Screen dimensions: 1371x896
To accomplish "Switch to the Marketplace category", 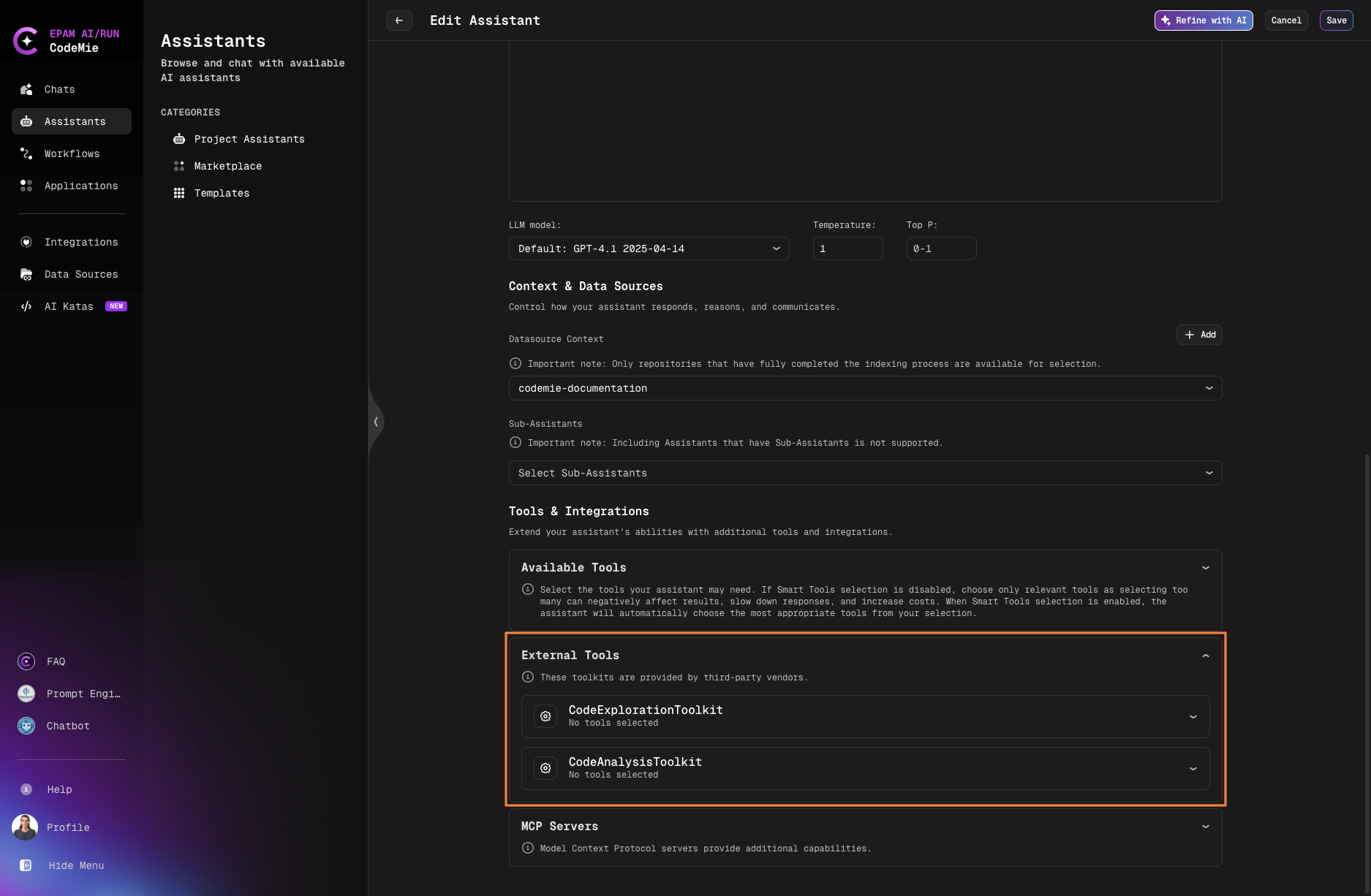I will point(227,166).
